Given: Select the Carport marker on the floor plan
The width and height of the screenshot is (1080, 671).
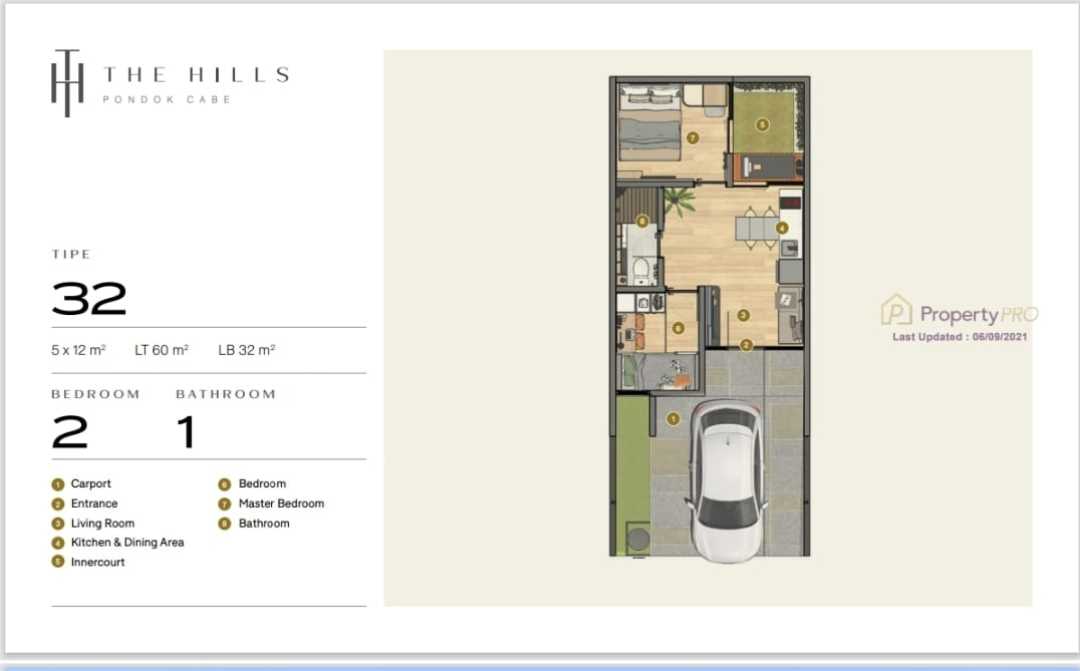Looking at the screenshot, I should click(x=673, y=419).
